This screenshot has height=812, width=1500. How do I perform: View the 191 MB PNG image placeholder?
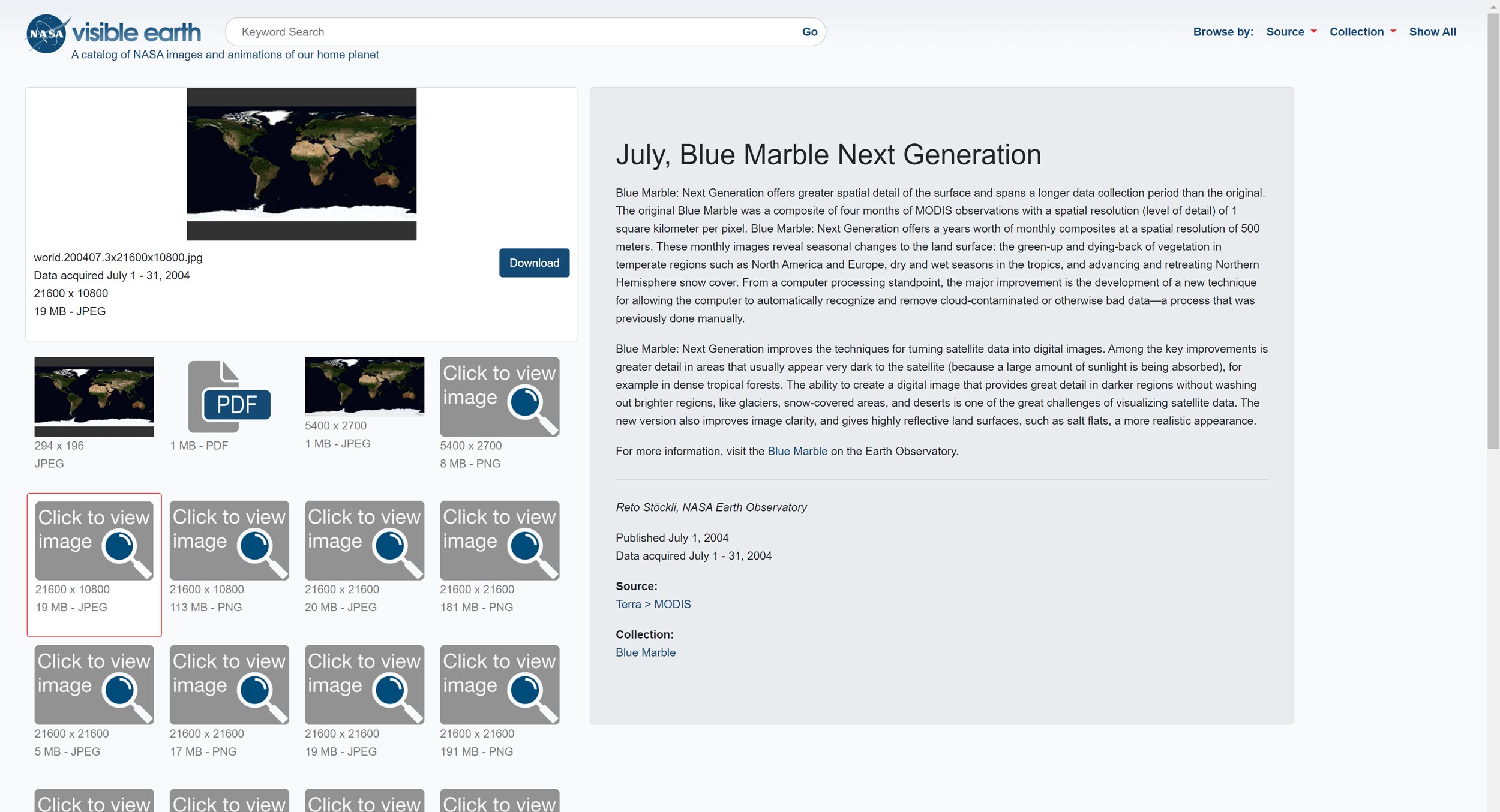(x=499, y=685)
